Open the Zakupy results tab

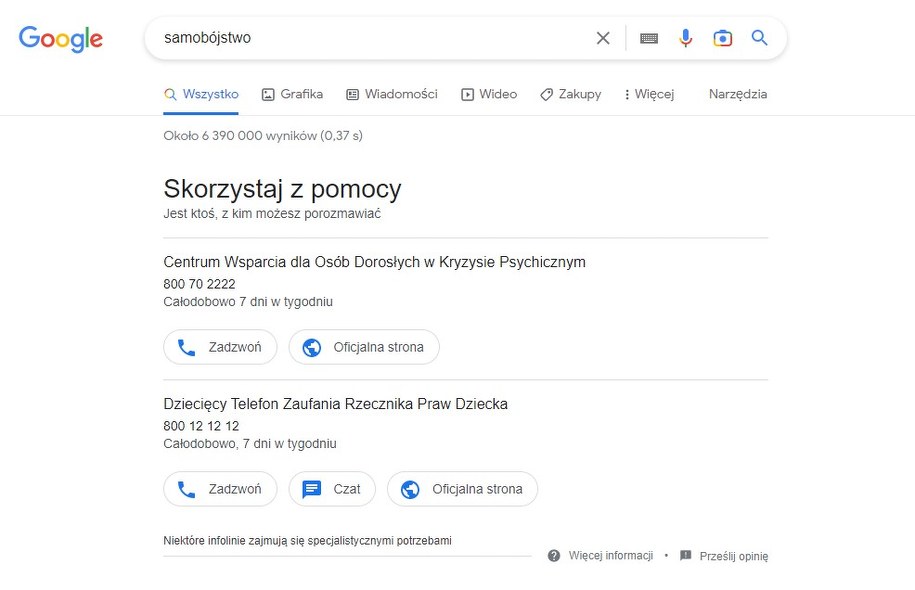pyautogui.click(x=570, y=93)
